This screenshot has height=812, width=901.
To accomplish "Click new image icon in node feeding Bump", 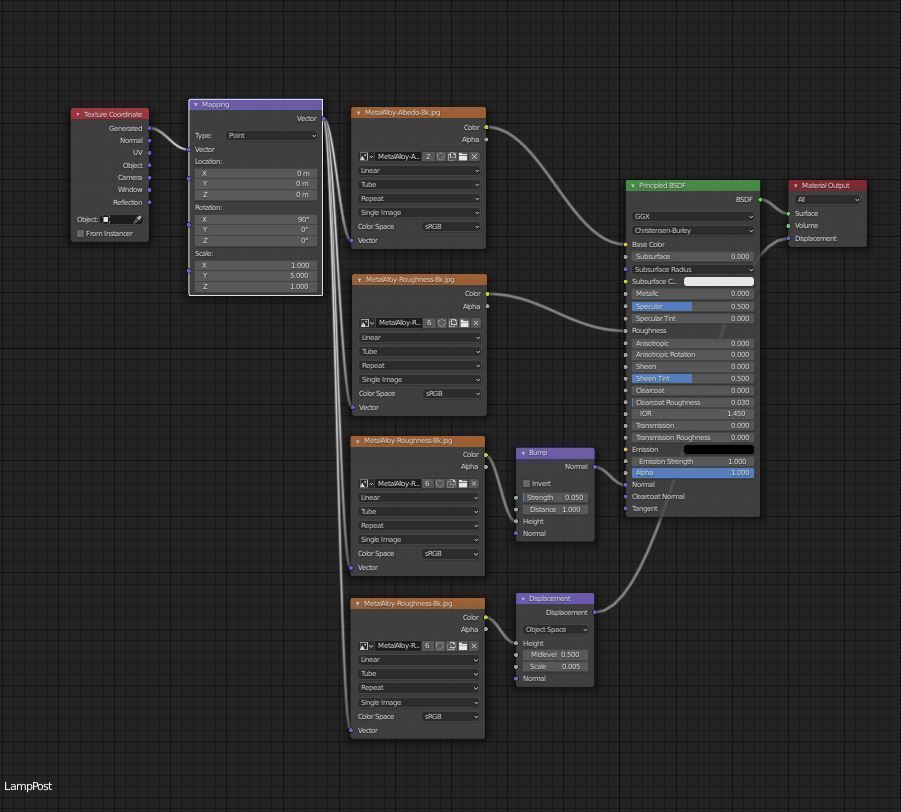I will tap(451, 483).
